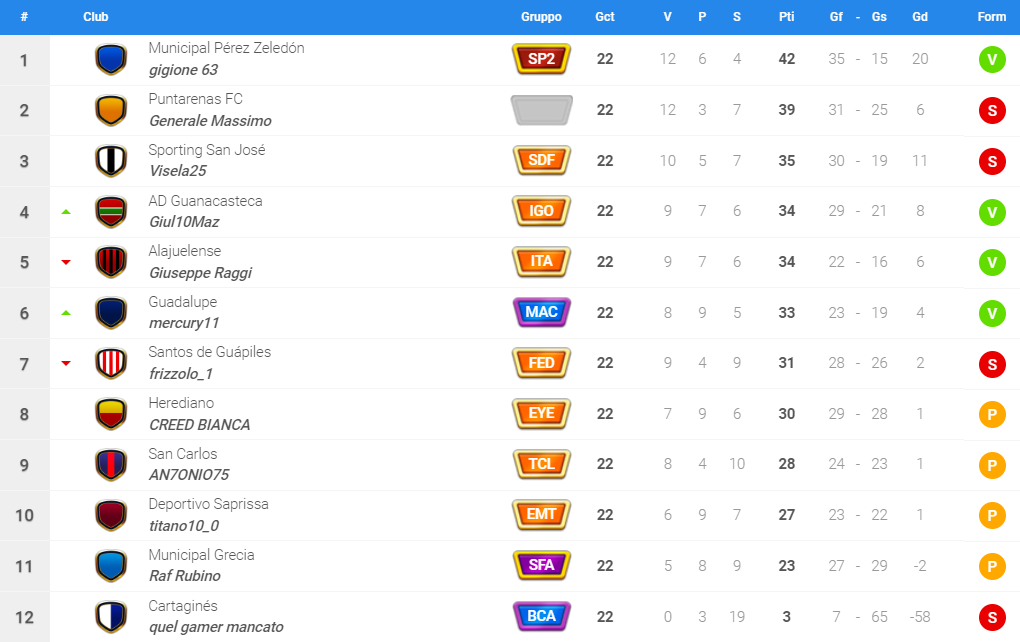This screenshot has height=642, width=1020.
Task: Select the green V form icon for Guadalupe
Action: (992, 314)
